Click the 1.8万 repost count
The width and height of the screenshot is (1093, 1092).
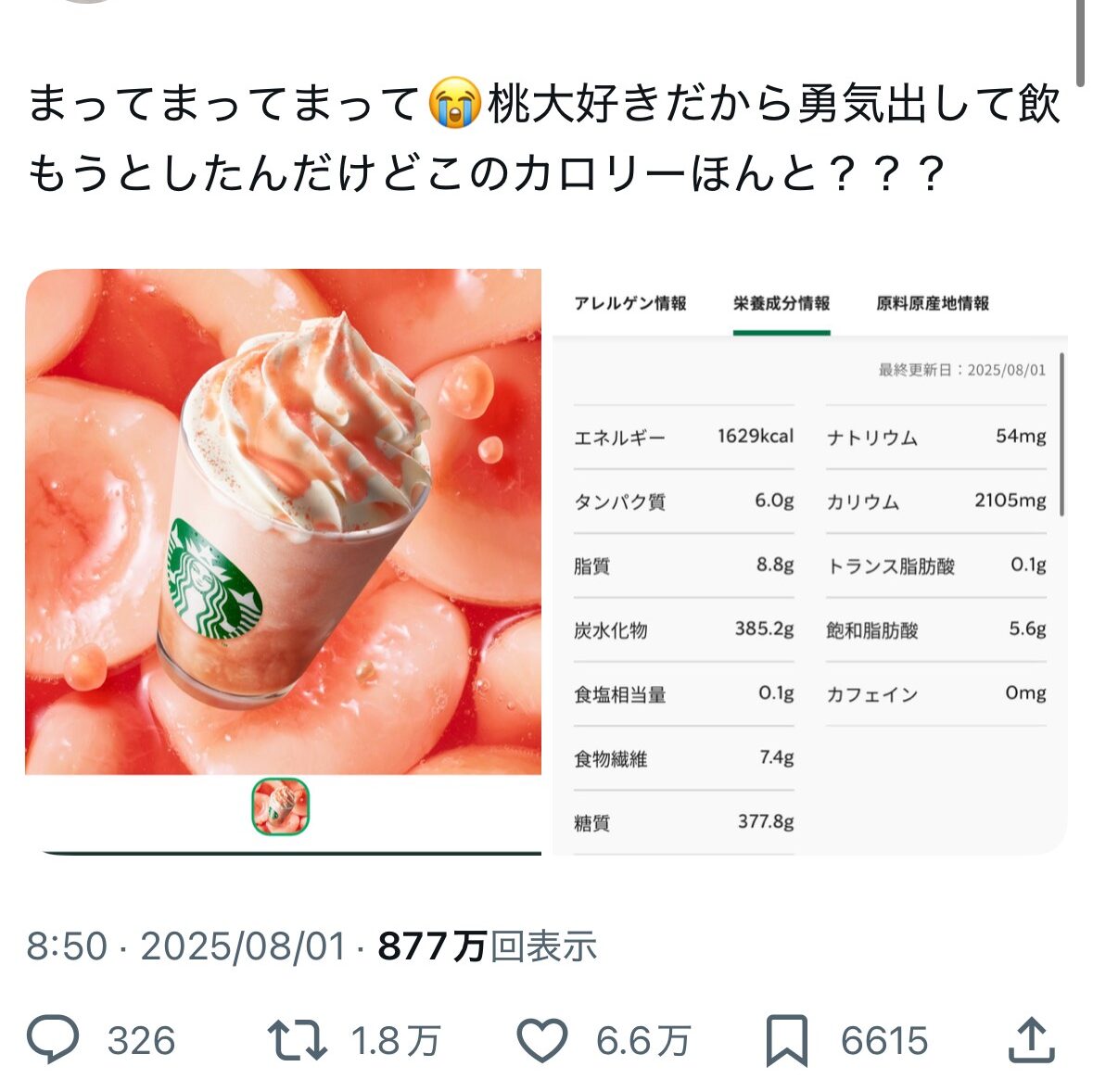(x=395, y=1041)
